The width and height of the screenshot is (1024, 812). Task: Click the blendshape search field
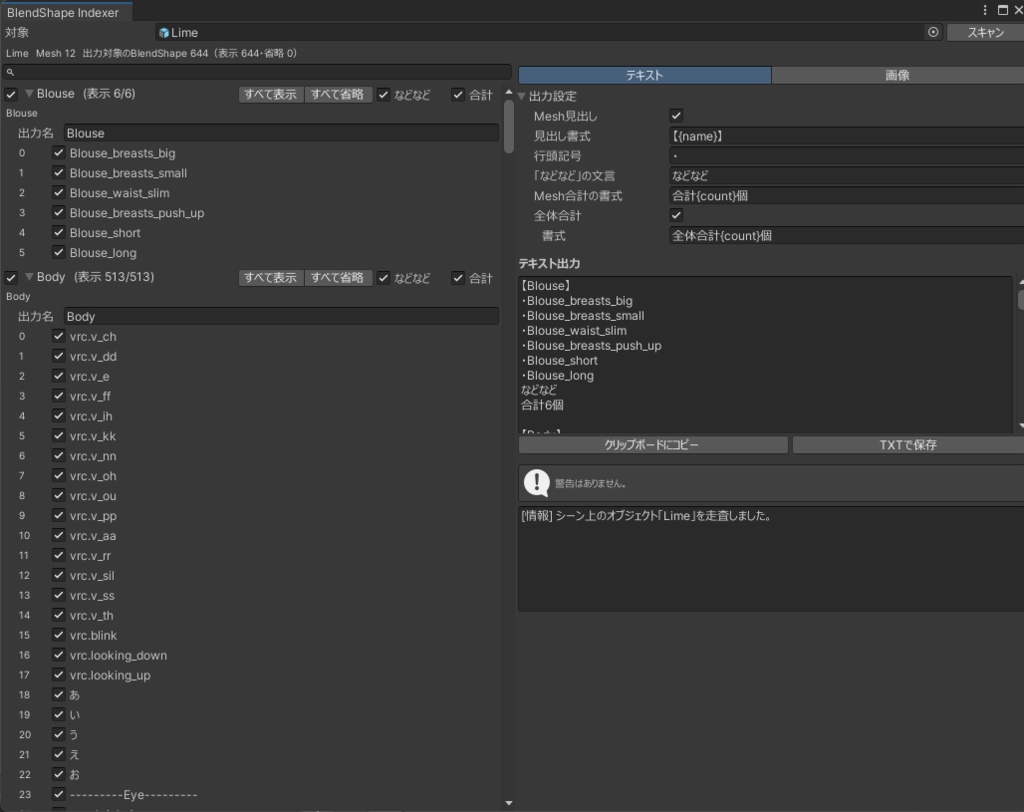pyautogui.click(x=257, y=72)
